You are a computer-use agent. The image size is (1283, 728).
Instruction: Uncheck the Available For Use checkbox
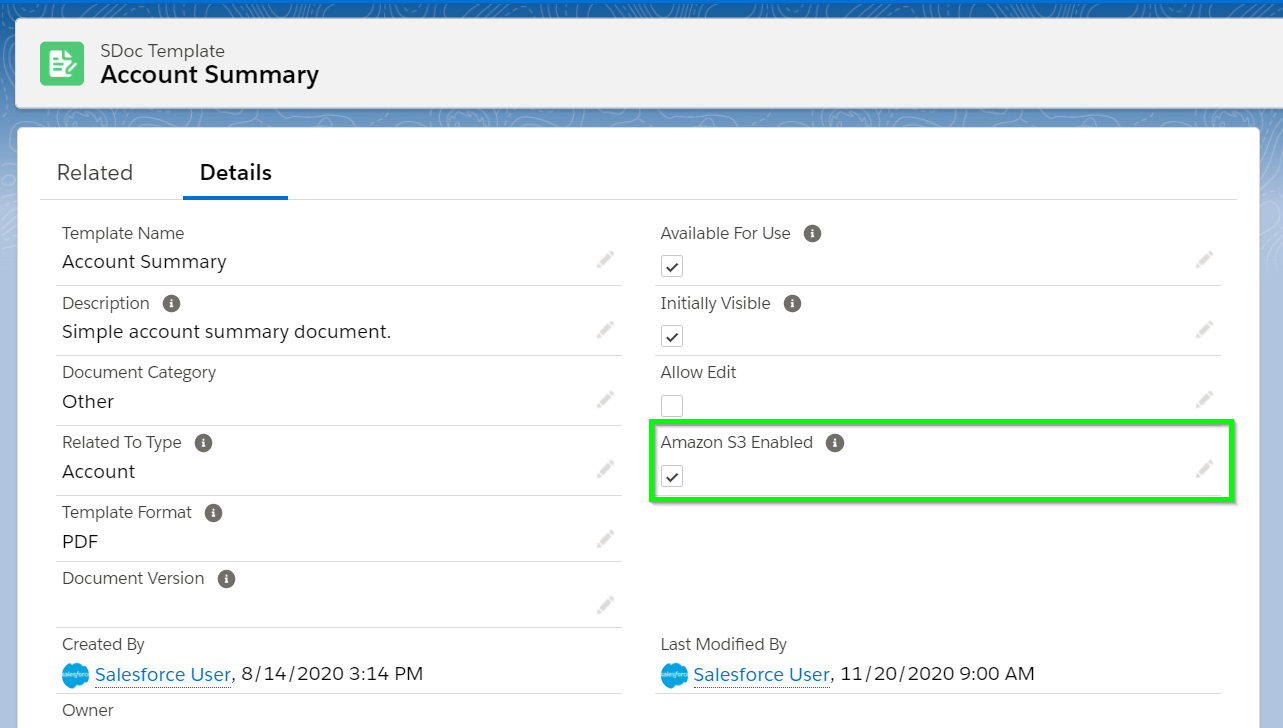(x=671, y=266)
